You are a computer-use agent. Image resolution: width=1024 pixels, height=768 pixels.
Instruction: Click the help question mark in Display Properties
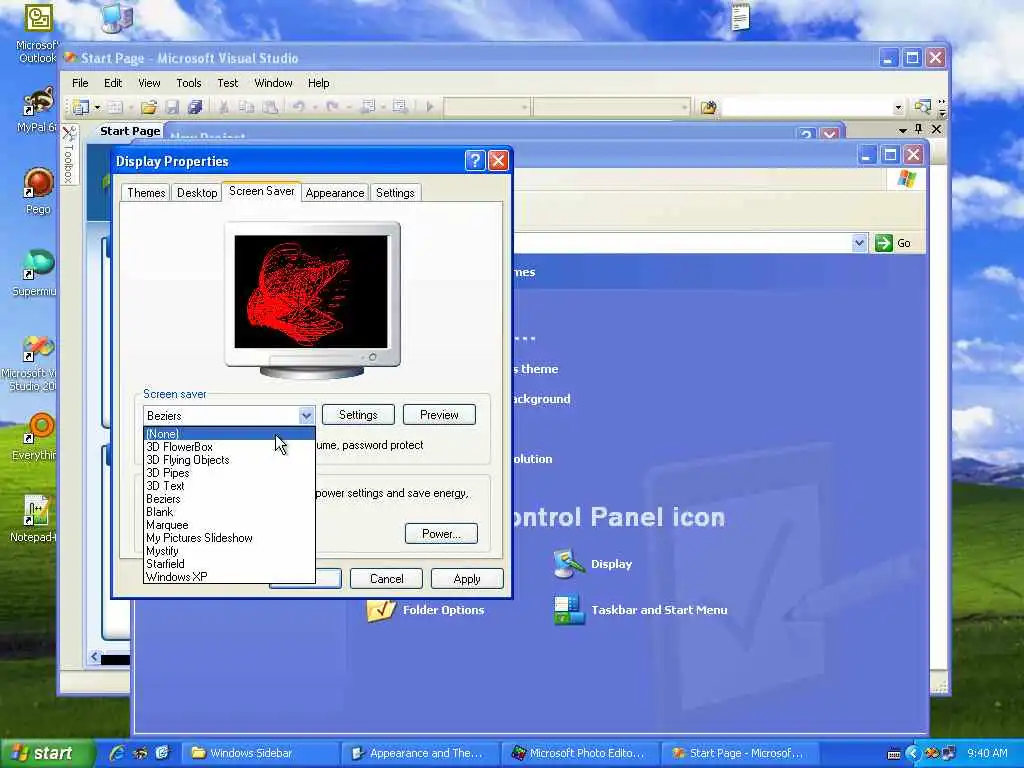coord(475,161)
